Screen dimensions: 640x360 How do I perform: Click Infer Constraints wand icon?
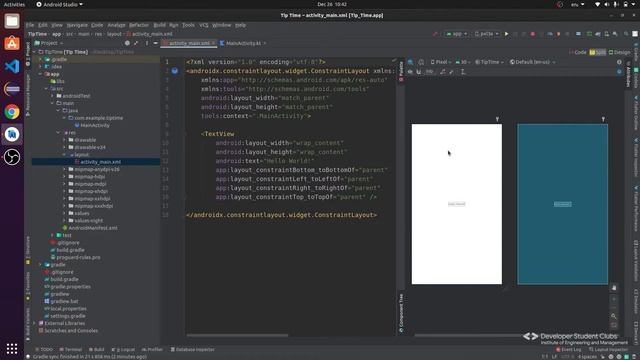[451, 72]
